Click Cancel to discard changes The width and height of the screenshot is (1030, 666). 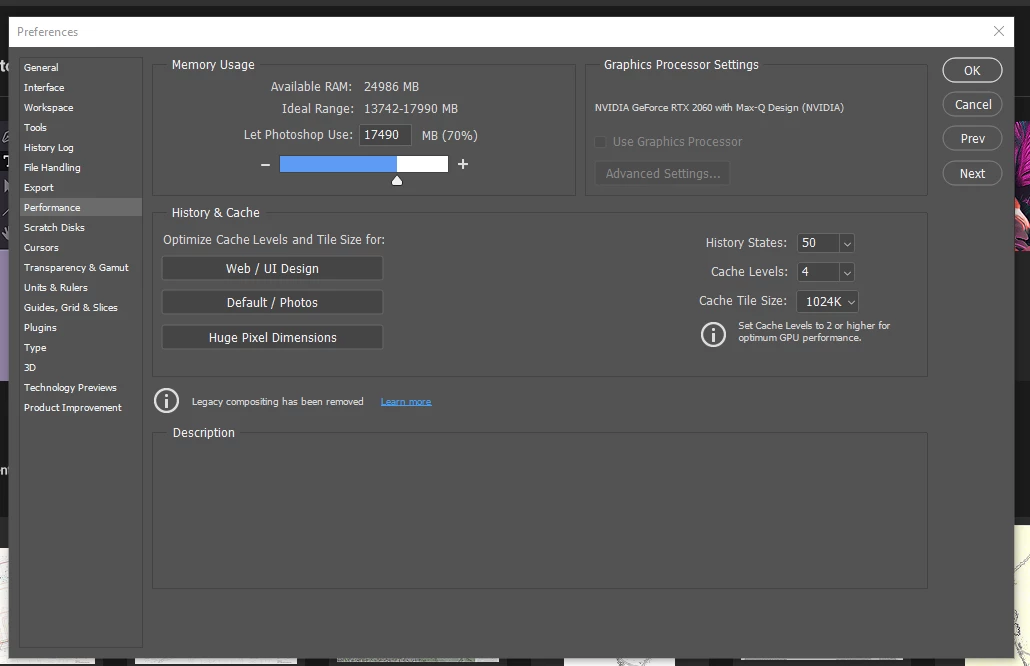[972, 104]
